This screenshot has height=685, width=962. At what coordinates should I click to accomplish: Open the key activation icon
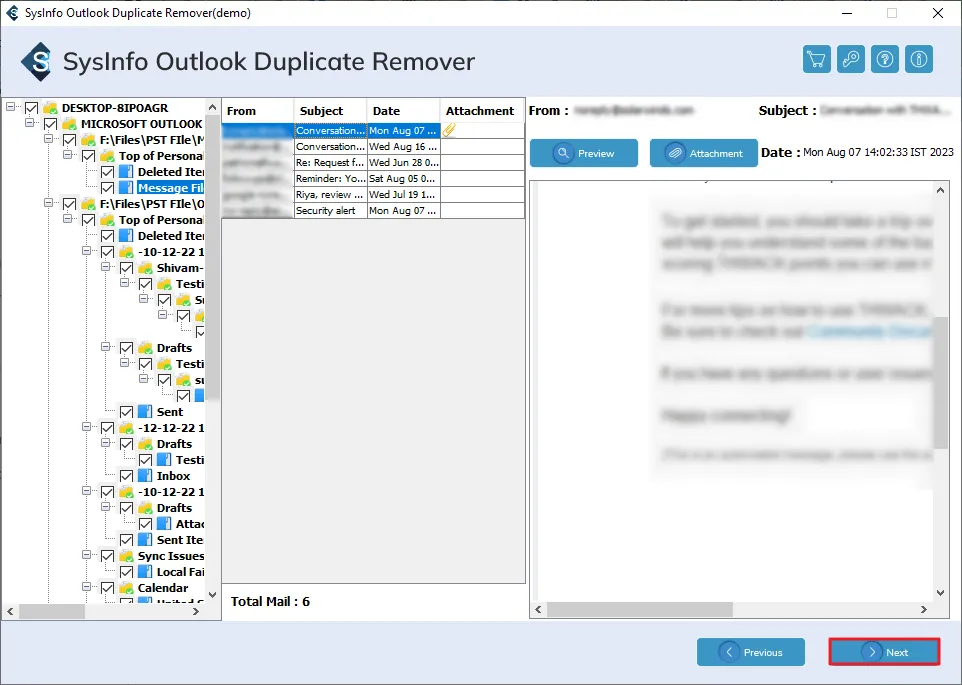(x=851, y=59)
